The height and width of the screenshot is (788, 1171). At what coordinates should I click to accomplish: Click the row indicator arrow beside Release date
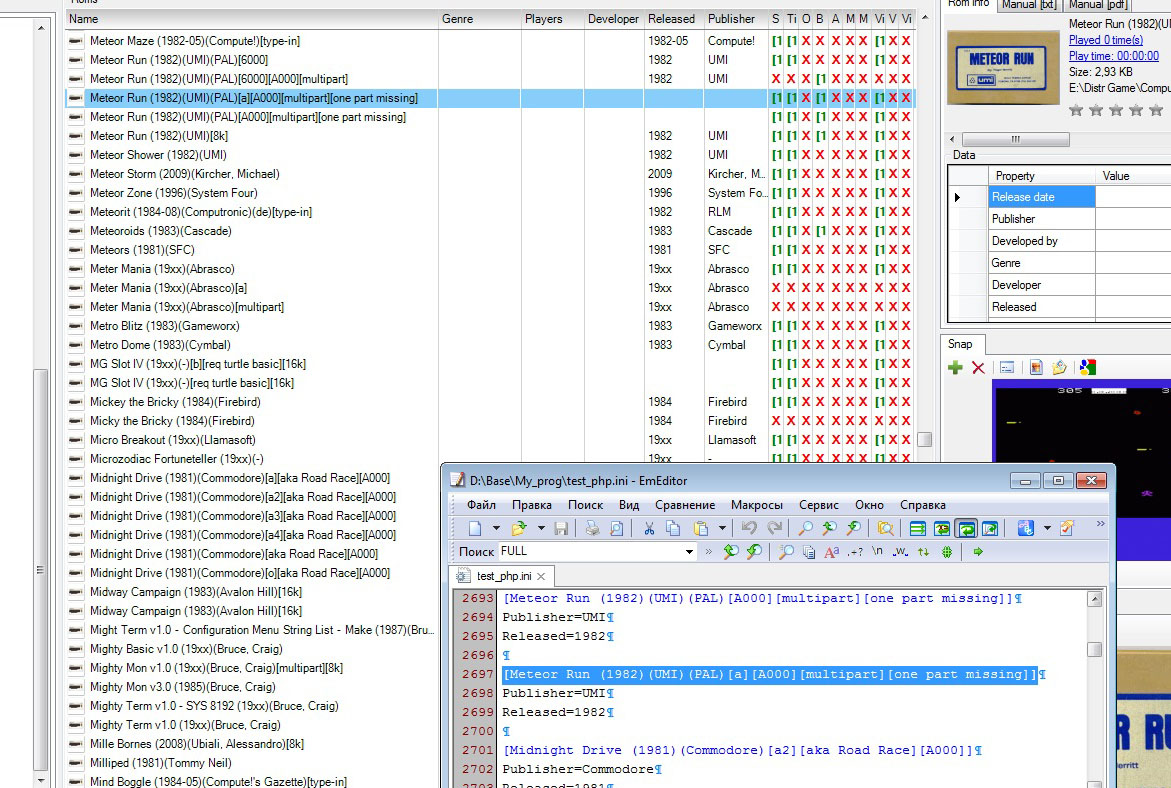[958, 197]
